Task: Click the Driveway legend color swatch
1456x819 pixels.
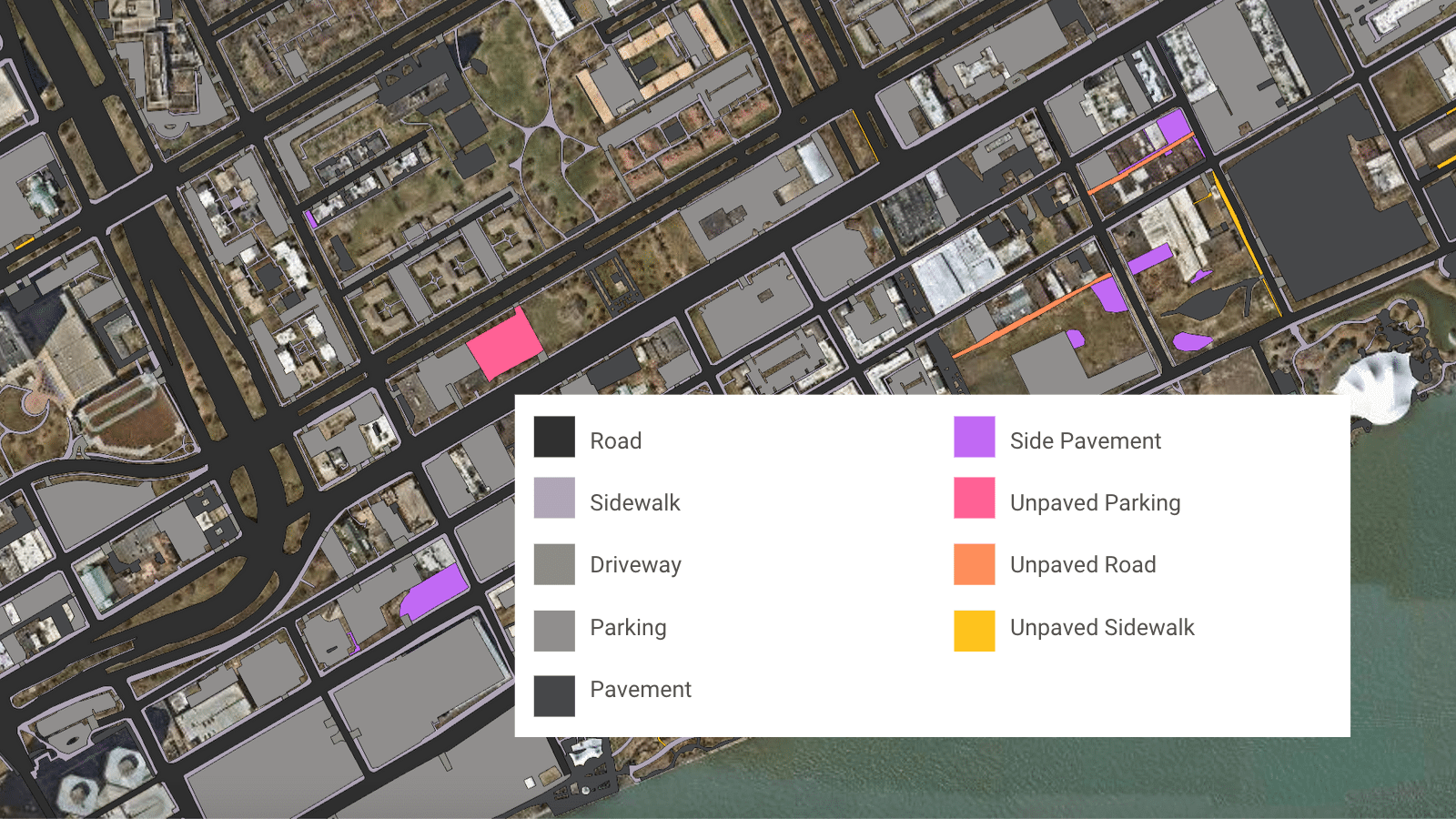Action: click(554, 564)
